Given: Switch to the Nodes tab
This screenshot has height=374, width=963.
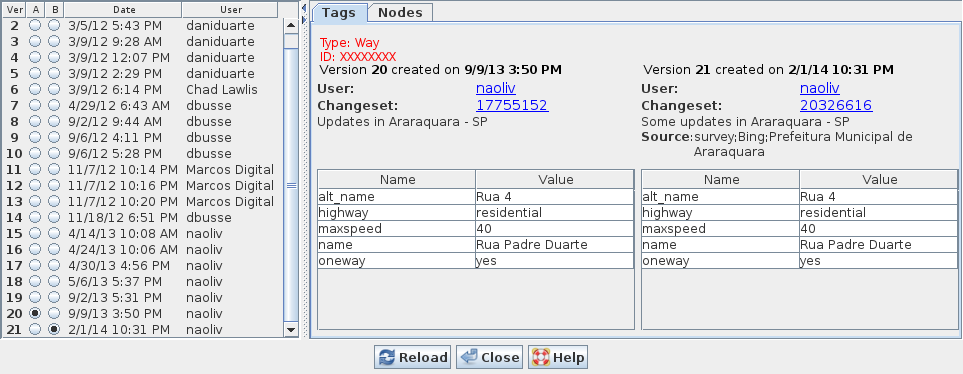Looking at the screenshot, I should 400,13.
